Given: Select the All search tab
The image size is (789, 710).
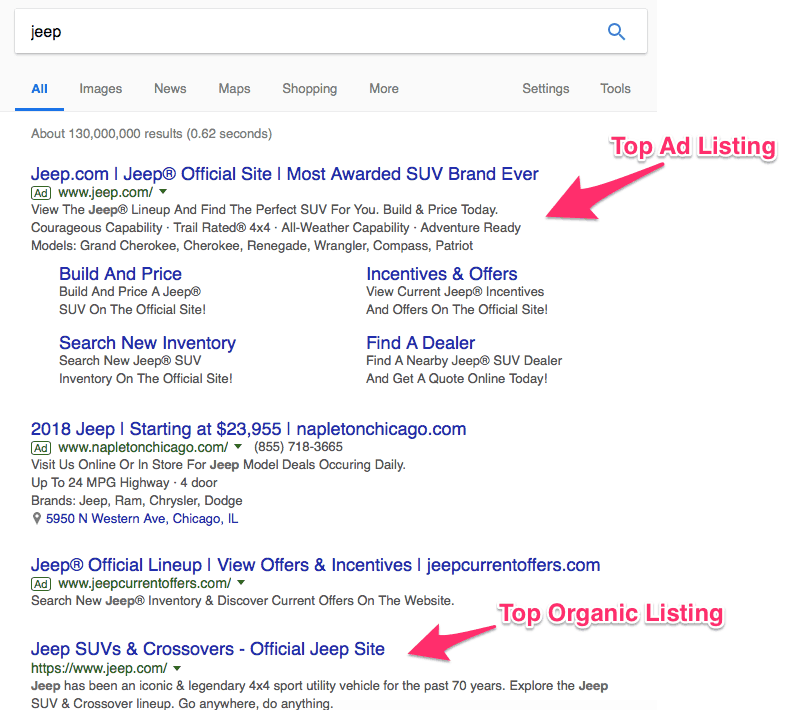Looking at the screenshot, I should [x=39, y=89].
